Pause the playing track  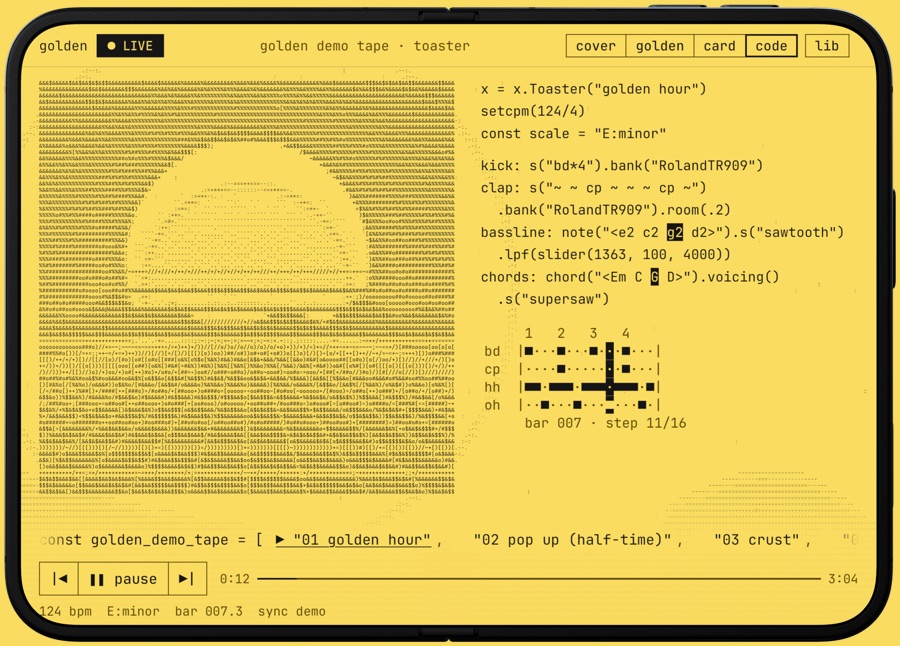pyautogui.click(x=123, y=579)
